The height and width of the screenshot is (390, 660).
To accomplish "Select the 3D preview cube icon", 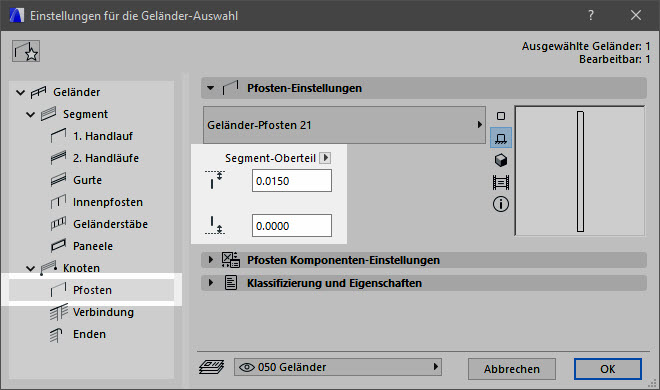I will pos(501,160).
